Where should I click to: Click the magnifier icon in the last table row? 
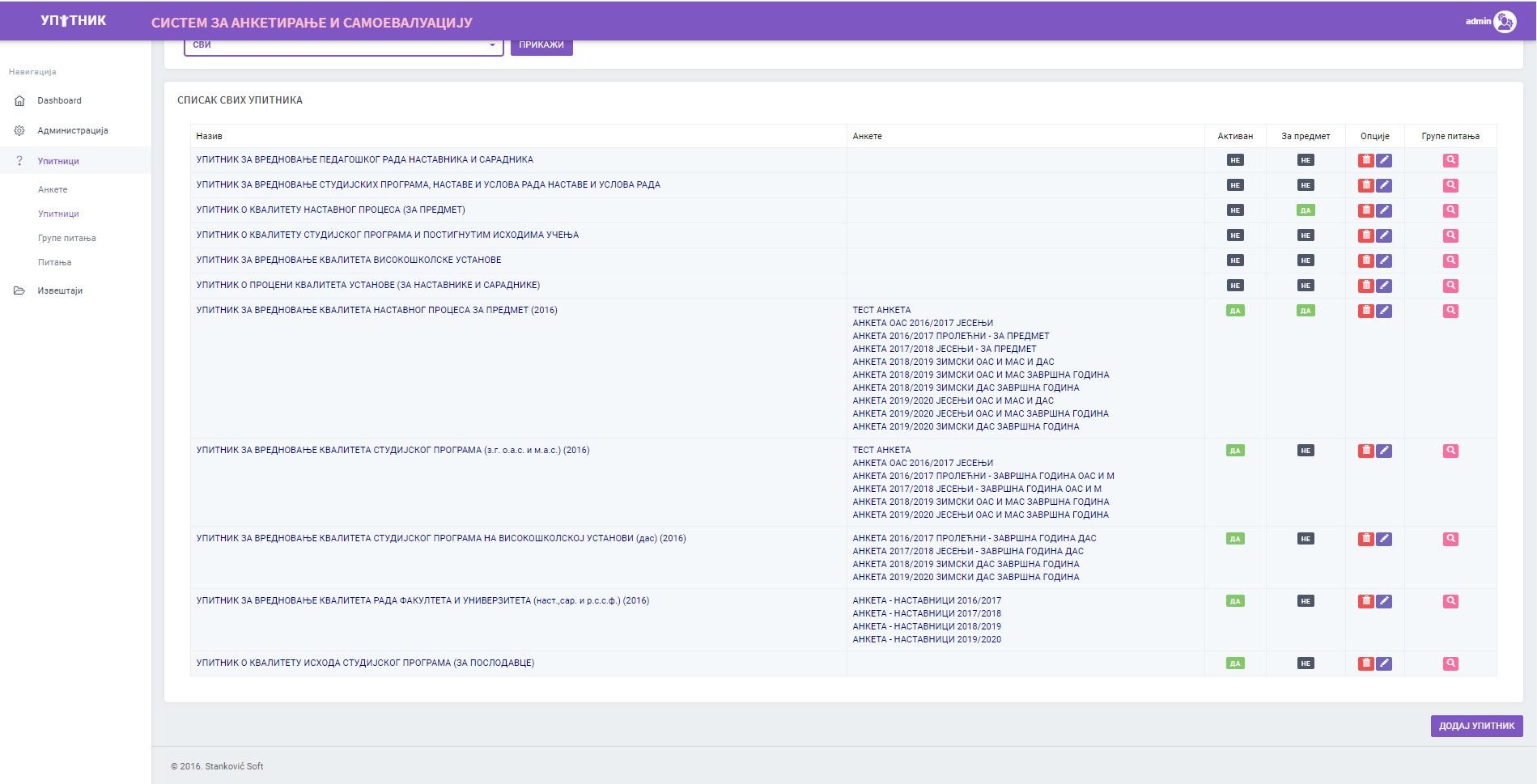click(x=1450, y=663)
